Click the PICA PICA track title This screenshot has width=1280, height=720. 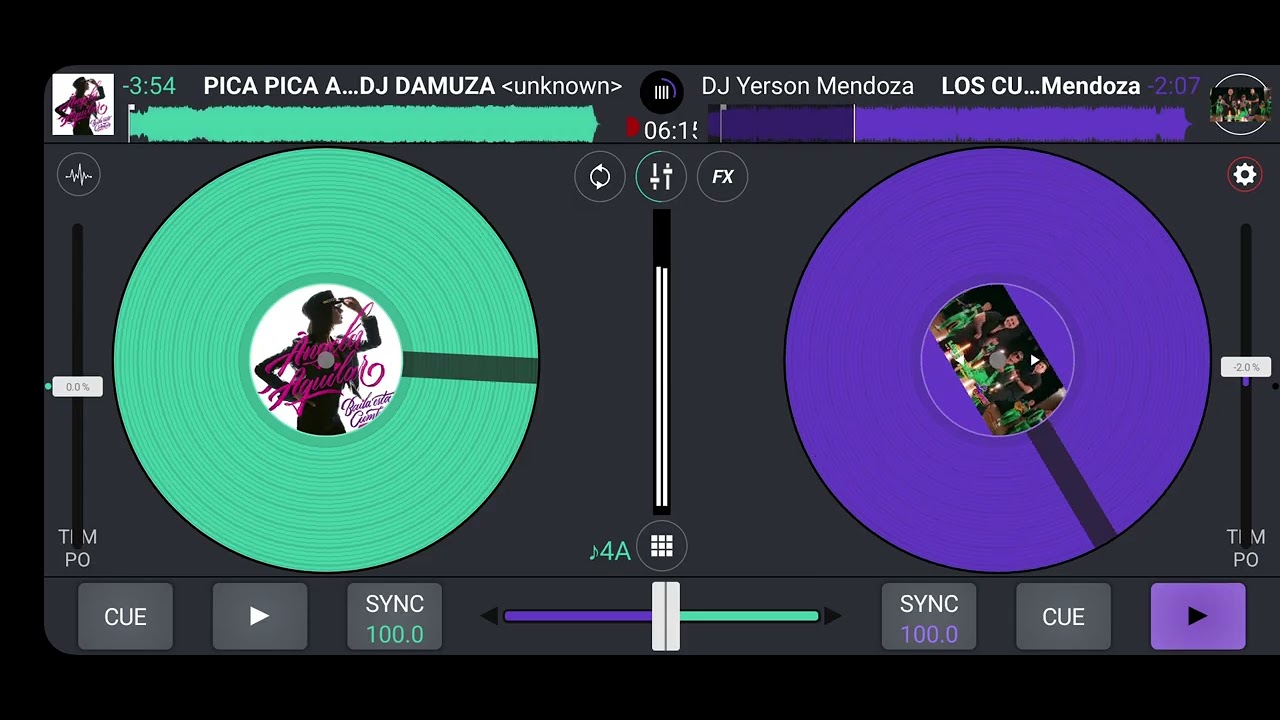349,86
